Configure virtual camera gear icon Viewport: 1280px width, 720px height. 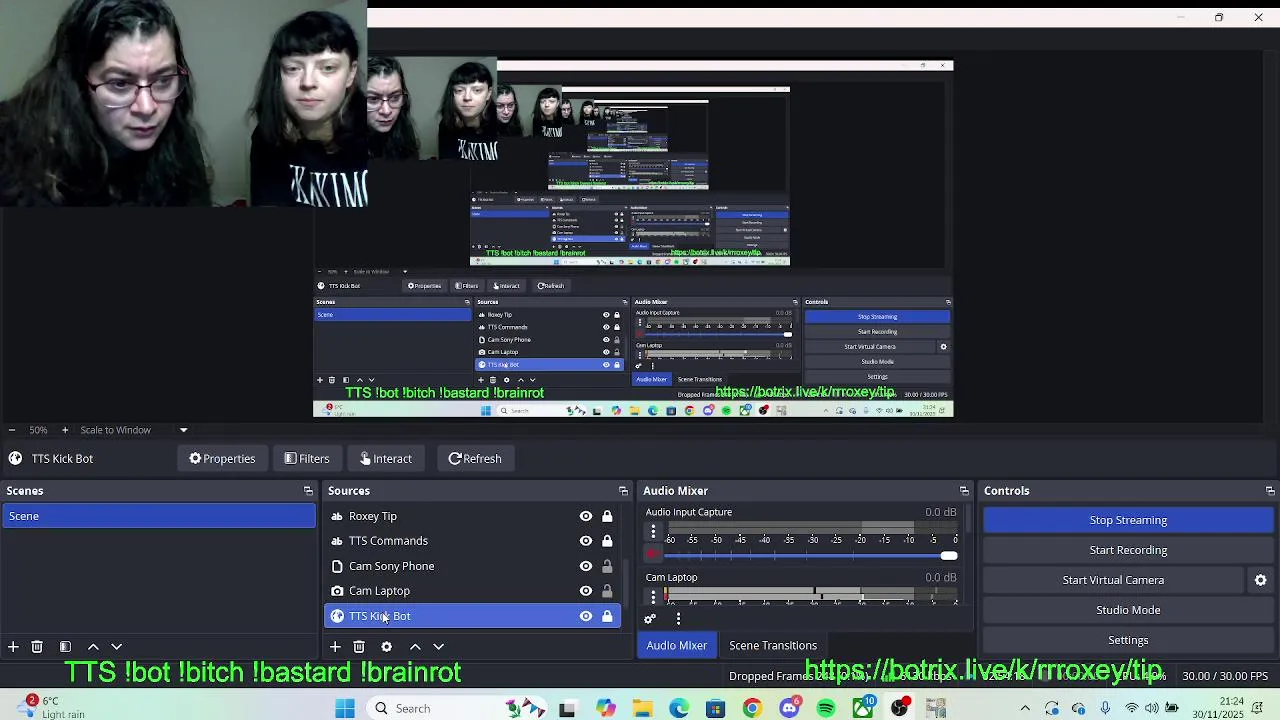click(x=1260, y=580)
